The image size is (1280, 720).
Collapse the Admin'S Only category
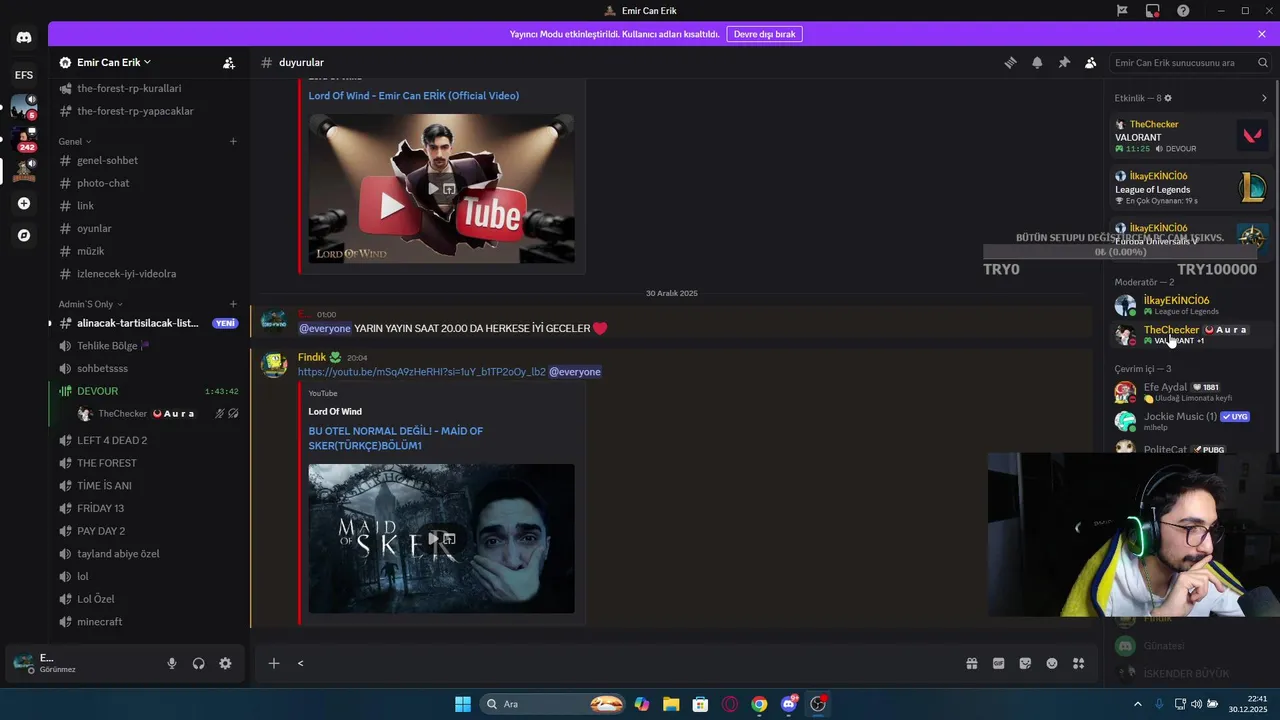tap(91, 304)
